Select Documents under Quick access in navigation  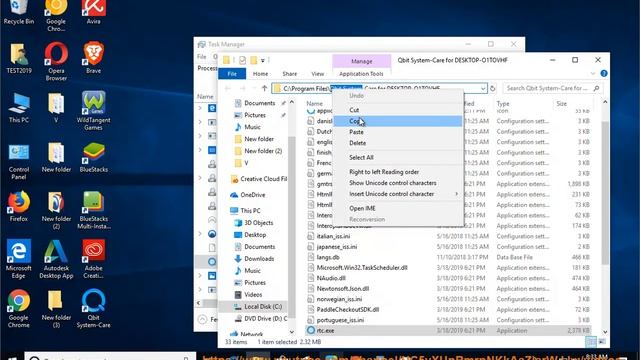(x=260, y=103)
